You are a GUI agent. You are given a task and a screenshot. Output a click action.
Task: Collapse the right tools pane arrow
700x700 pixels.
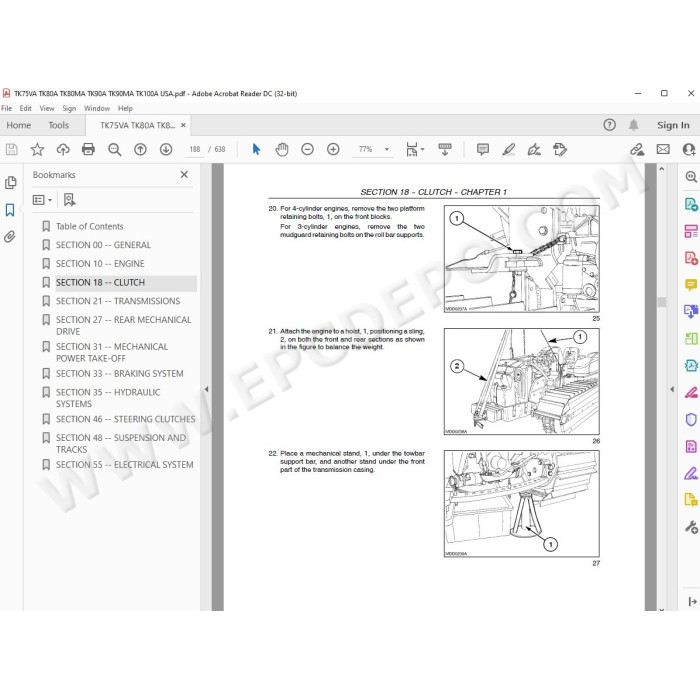(x=672, y=389)
